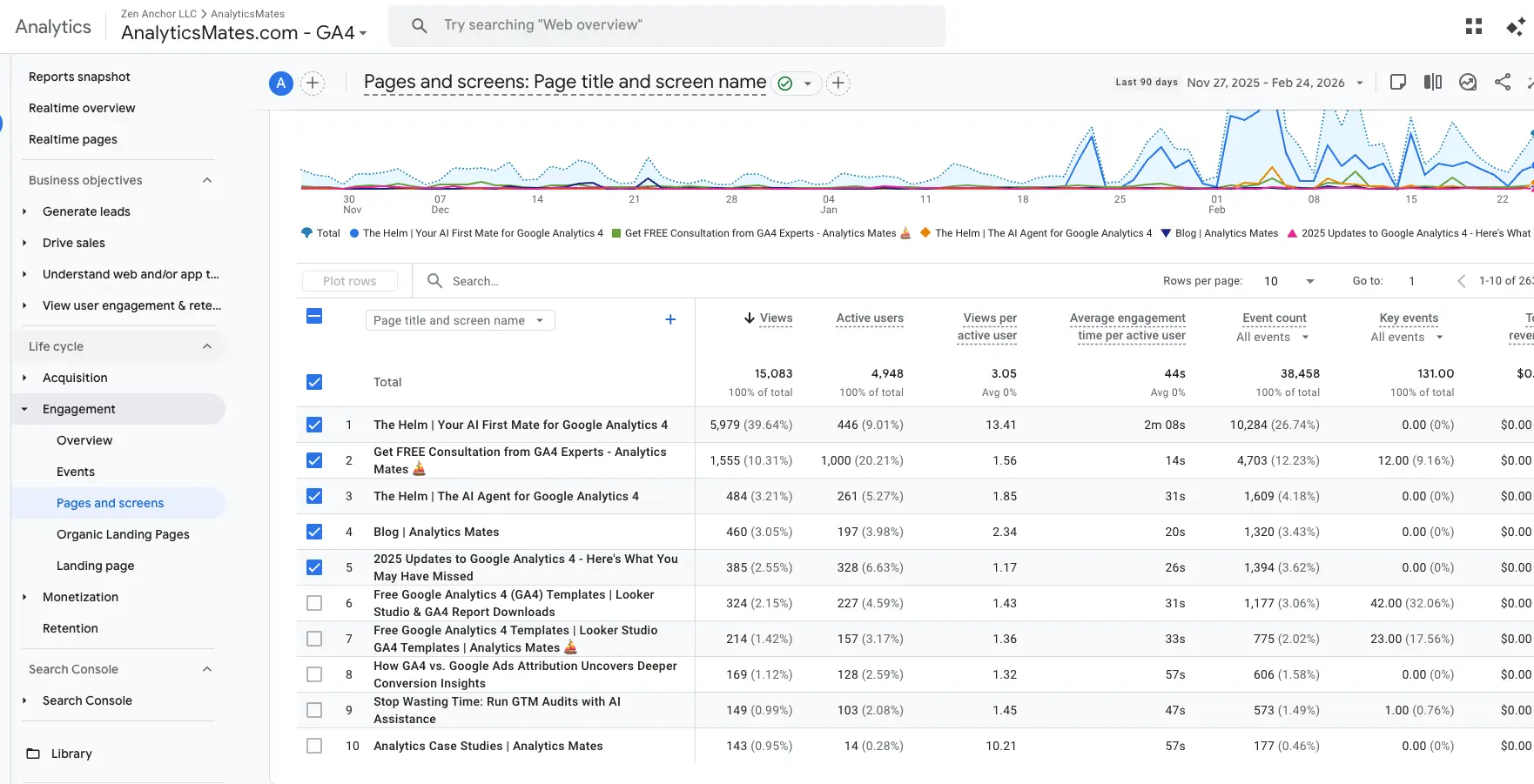Add a note using the sticky note icon
This screenshot has width=1534, height=784.
tap(1398, 82)
